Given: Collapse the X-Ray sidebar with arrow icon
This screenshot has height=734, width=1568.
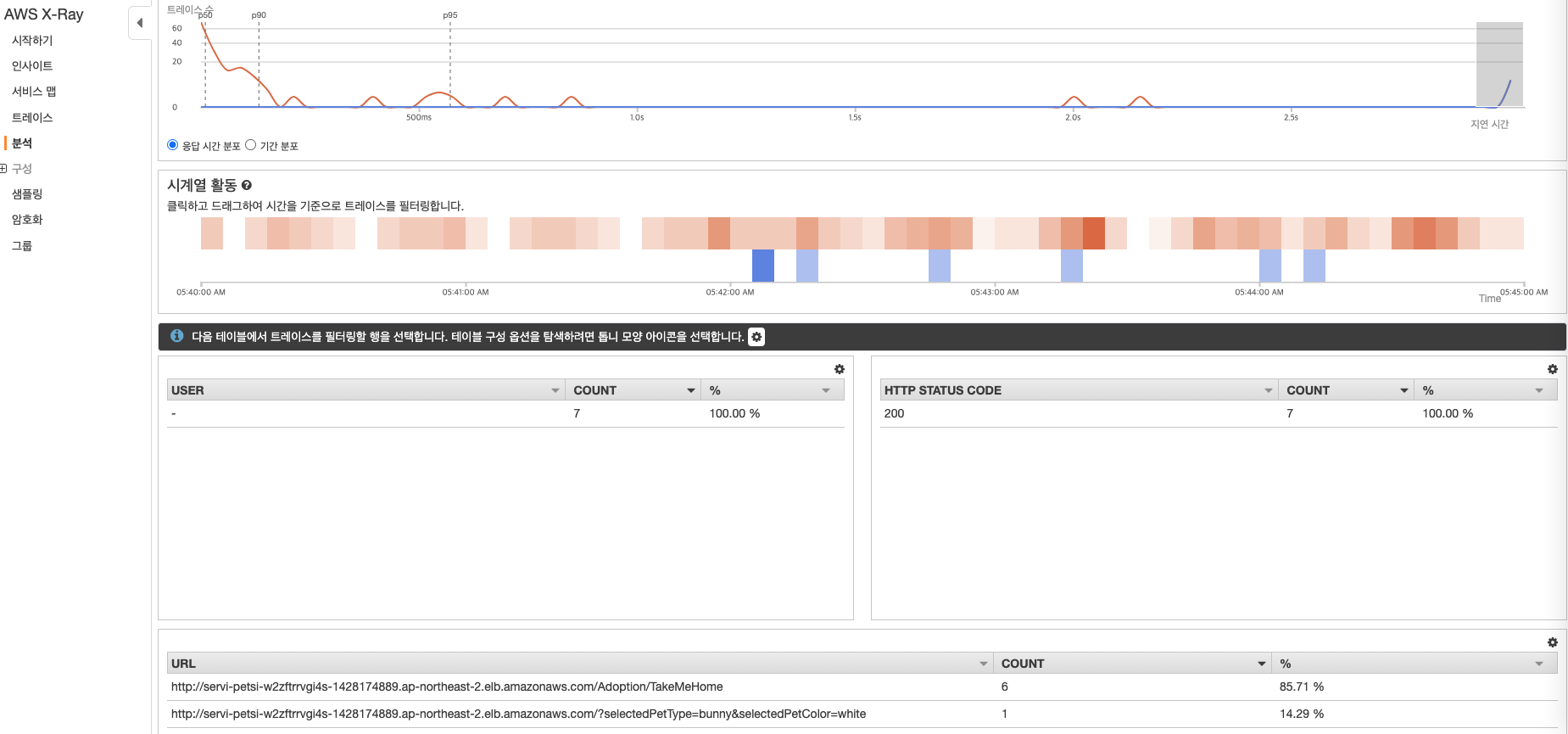Looking at the screenshot, I should tap(140, 23).
